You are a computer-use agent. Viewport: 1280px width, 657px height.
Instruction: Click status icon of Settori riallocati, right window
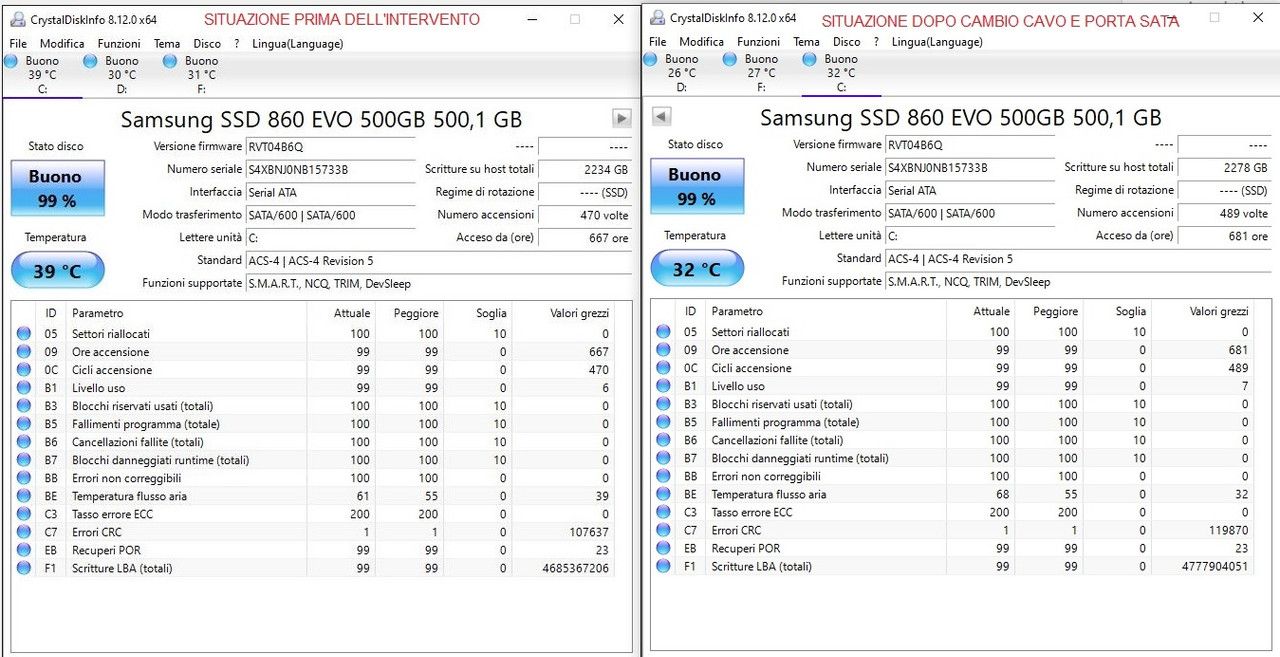[x=663, y=332]
